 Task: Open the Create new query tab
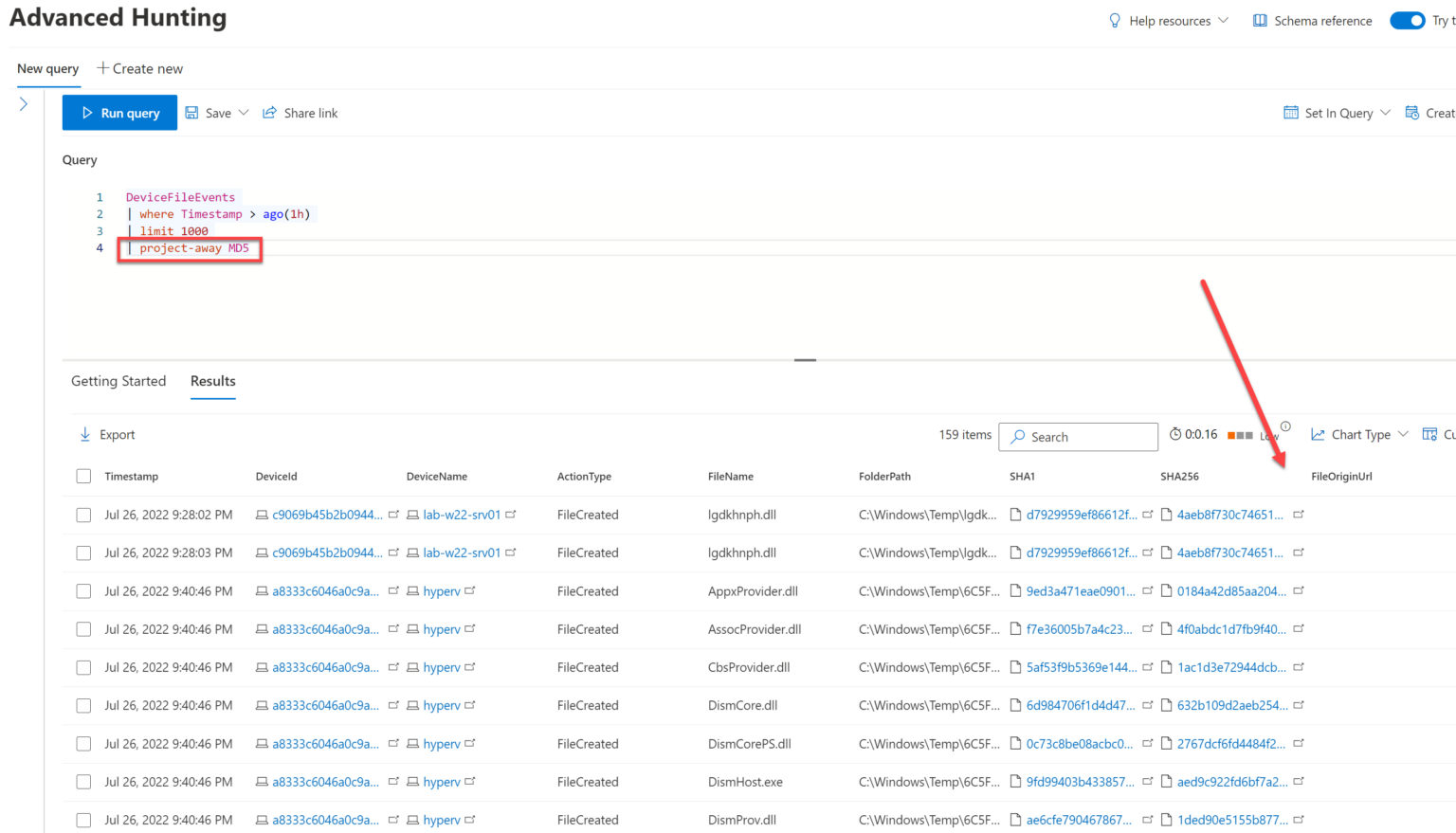tap(139, 68)
